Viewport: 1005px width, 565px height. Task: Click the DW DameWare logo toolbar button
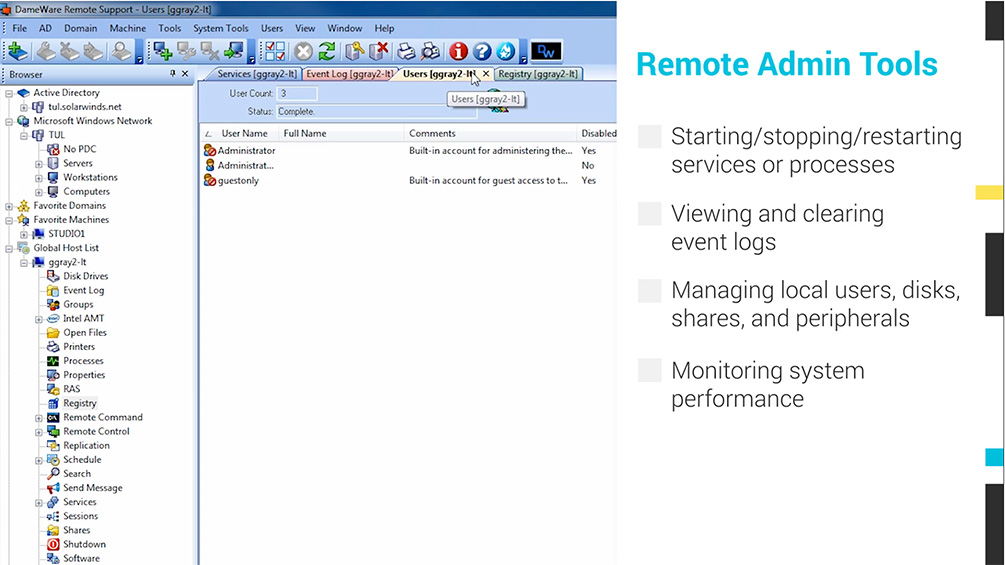[547, 51]
